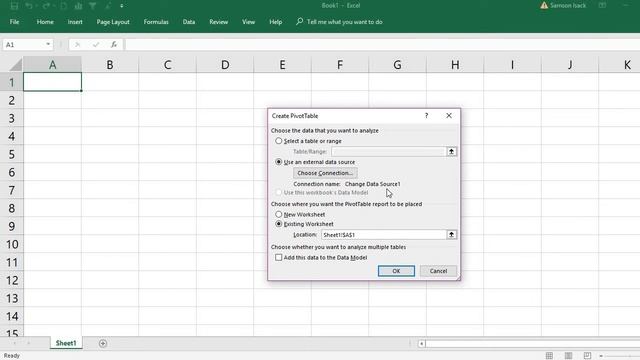Select the New Worksheet radio button
Viewport: 640px width, 360px height.
[x=279, y=214]
